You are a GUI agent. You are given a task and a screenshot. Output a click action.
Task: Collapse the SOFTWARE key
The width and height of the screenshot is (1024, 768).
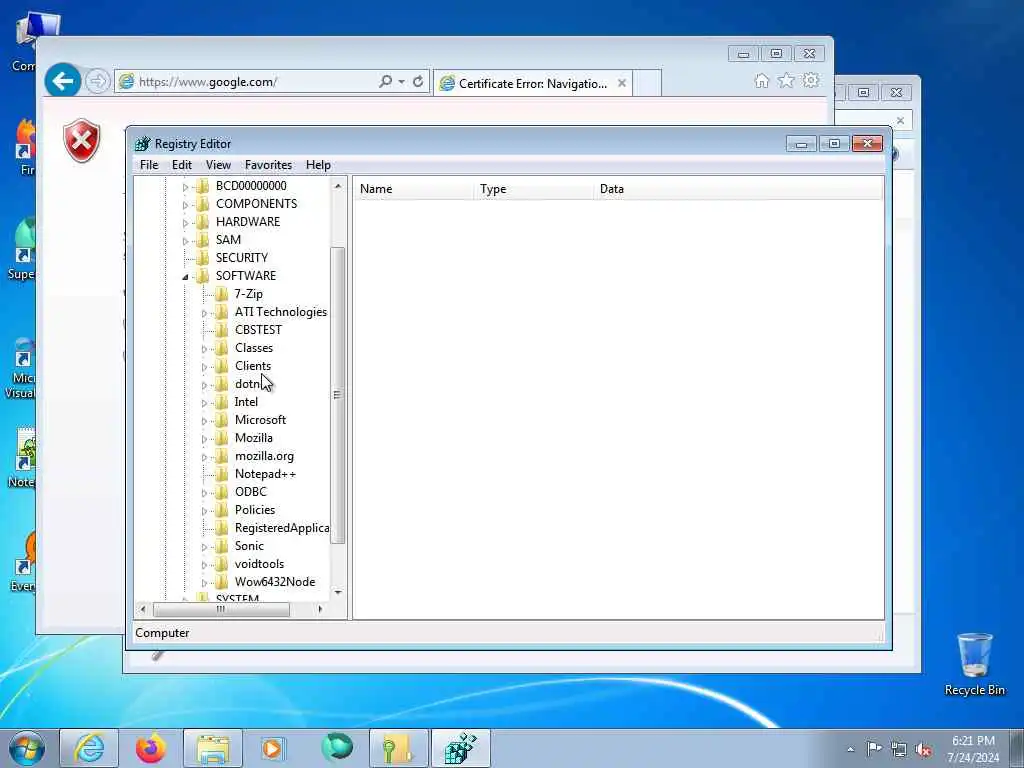[185, 277]
